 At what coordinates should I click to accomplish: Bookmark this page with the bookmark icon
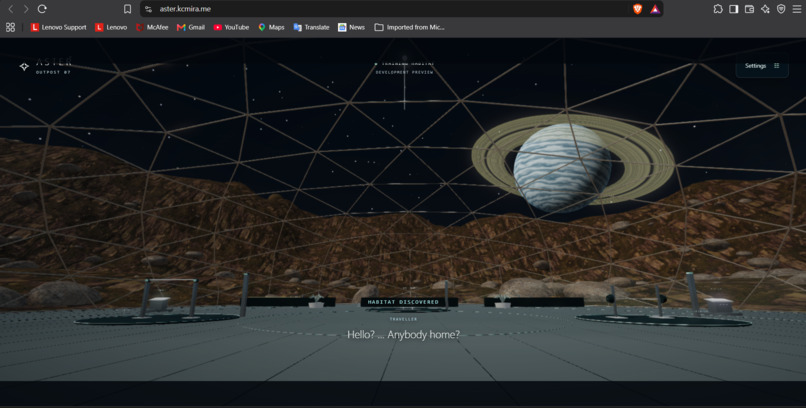point(127,9)
